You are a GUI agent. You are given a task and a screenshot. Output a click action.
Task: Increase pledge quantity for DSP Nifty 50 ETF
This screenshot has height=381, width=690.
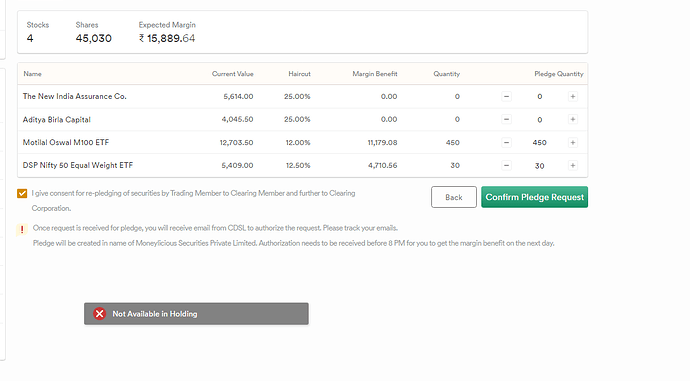[x=573, y=165]
